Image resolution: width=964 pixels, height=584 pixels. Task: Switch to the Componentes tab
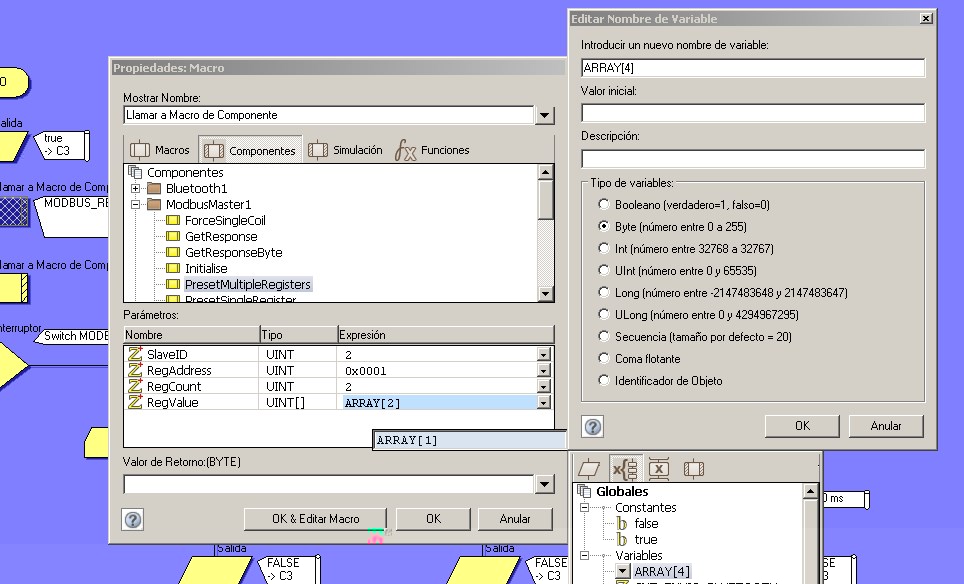250,150
